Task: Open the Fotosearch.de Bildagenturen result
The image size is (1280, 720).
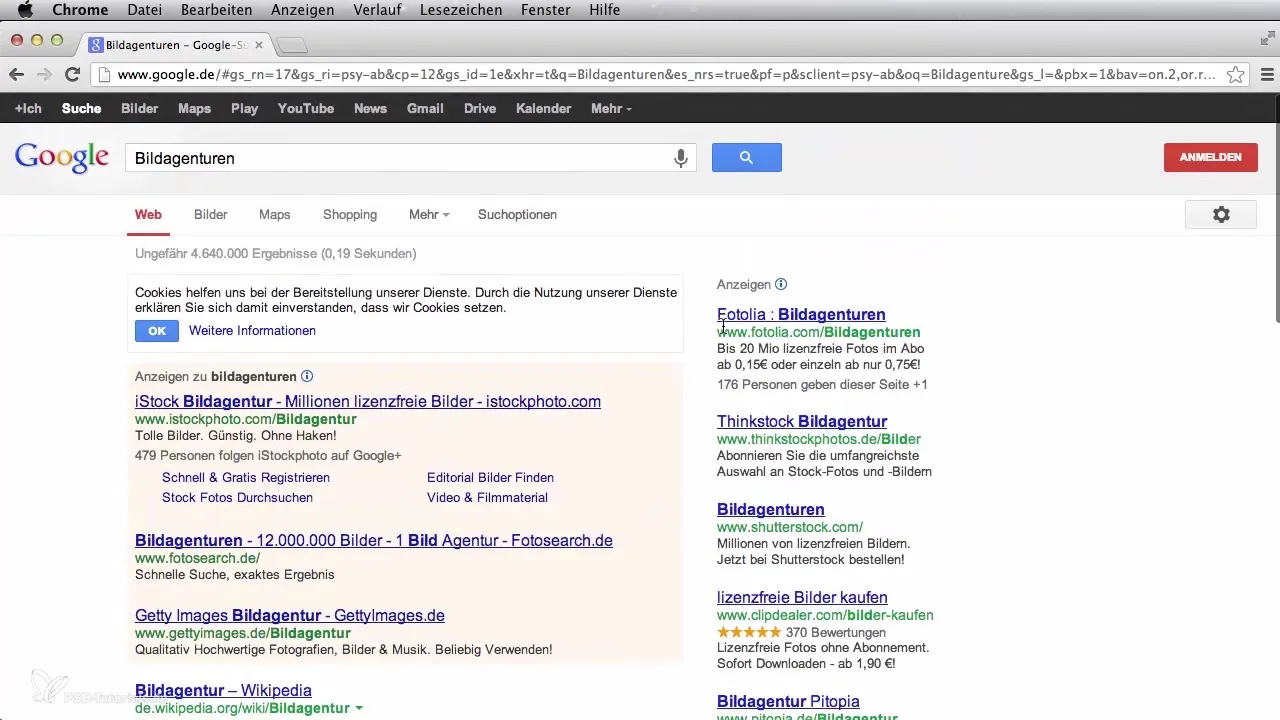Action: [x=374, y=541]
